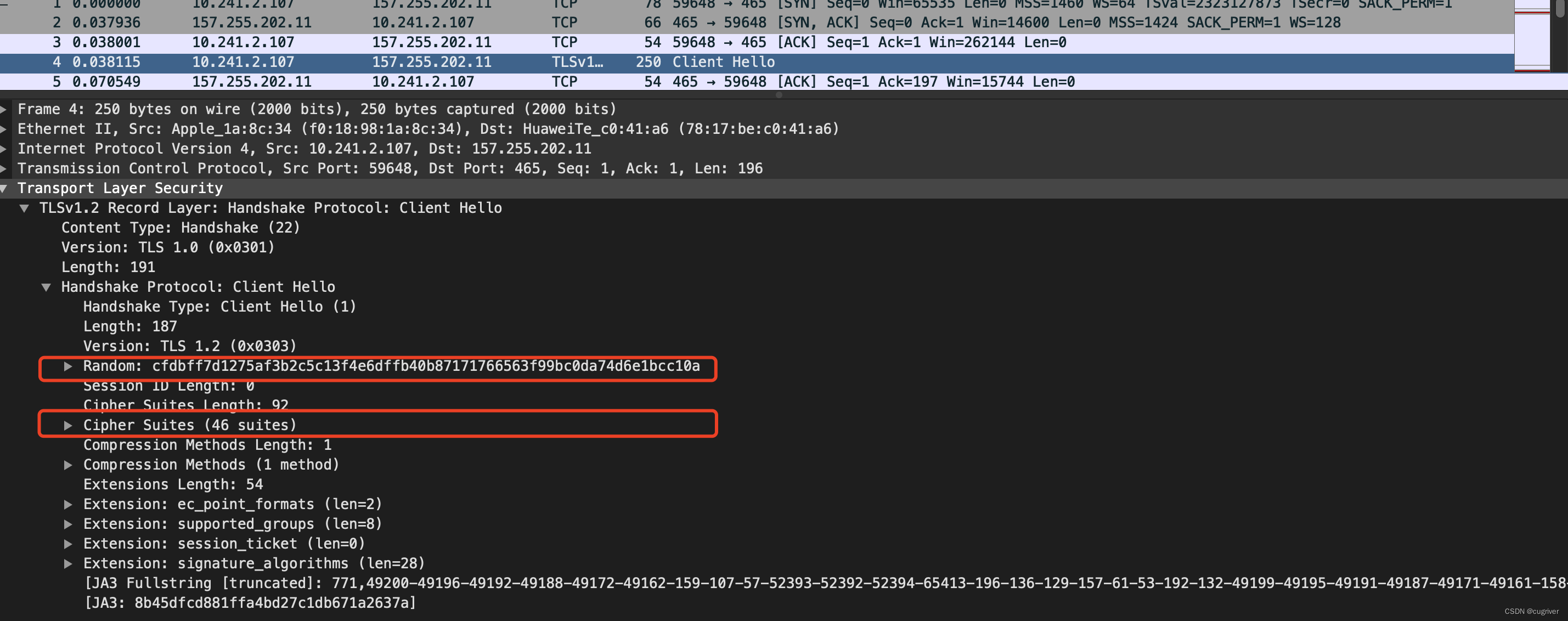Expand Compression Methods (1 method)
1568x621 pixels.
click(68, 465)
